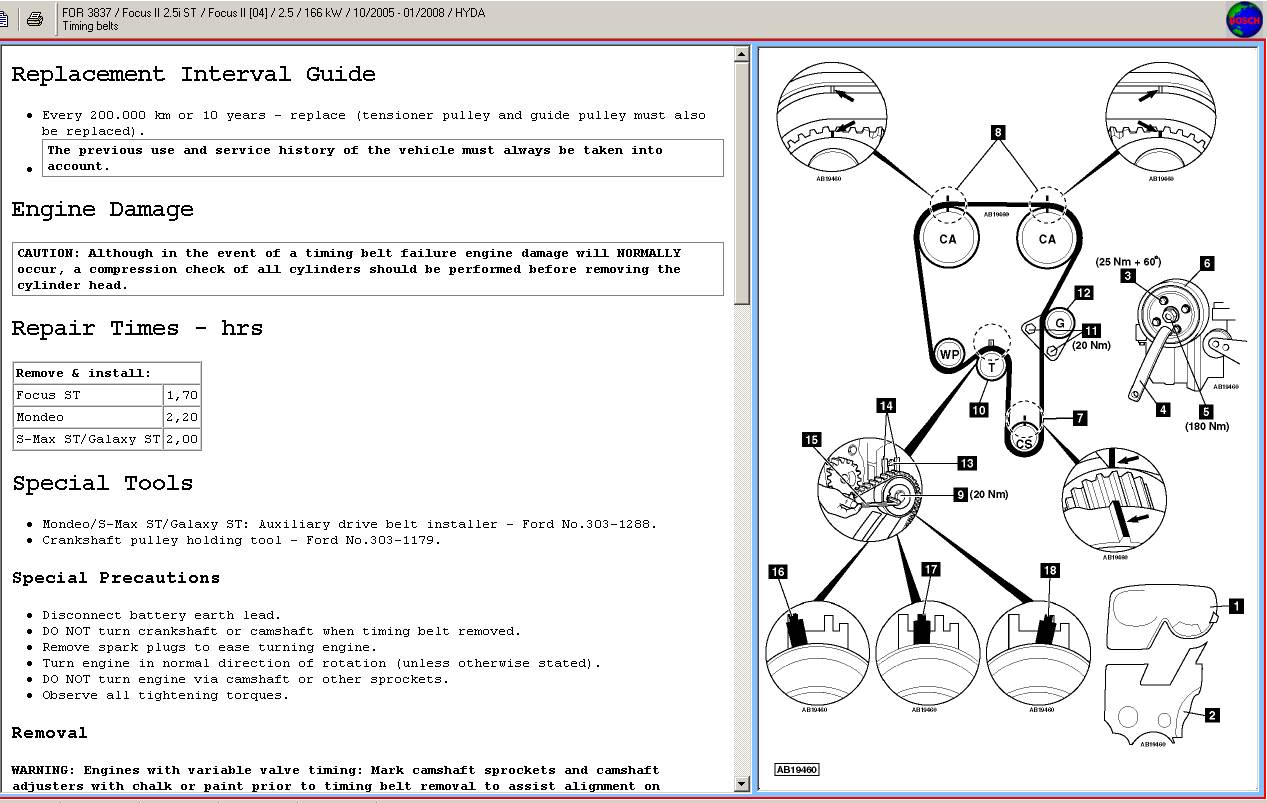
Task: Click the document page icon beside the printer
Action: (5, 19)
